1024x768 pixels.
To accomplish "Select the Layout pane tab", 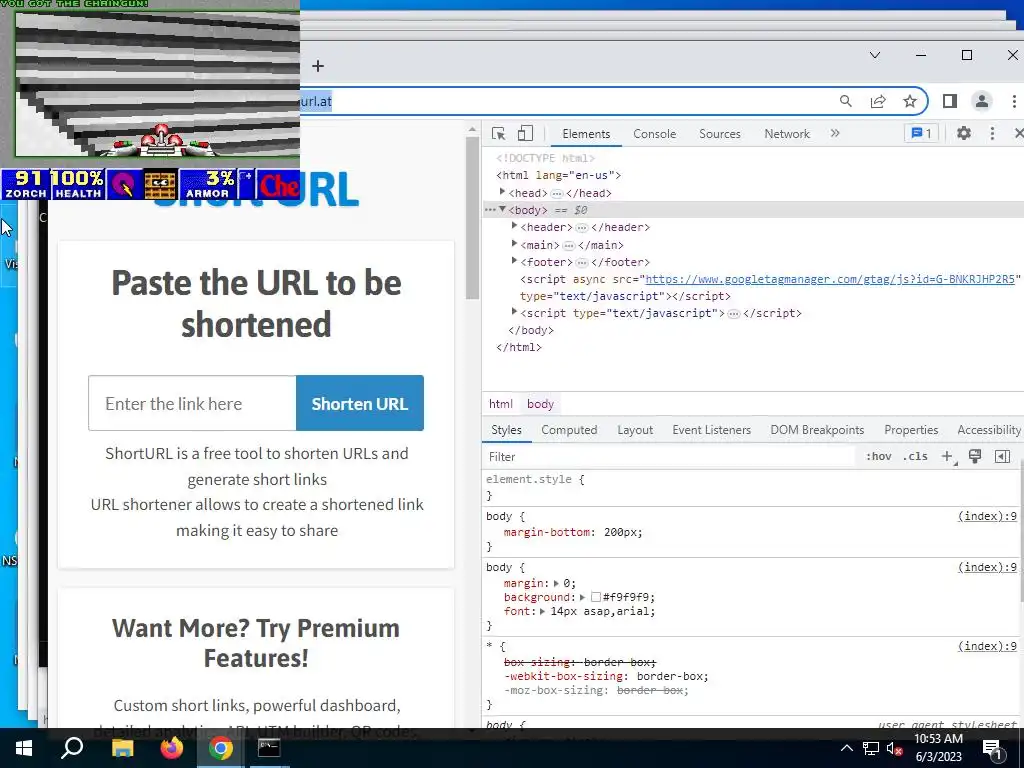I will coord(635,430).
